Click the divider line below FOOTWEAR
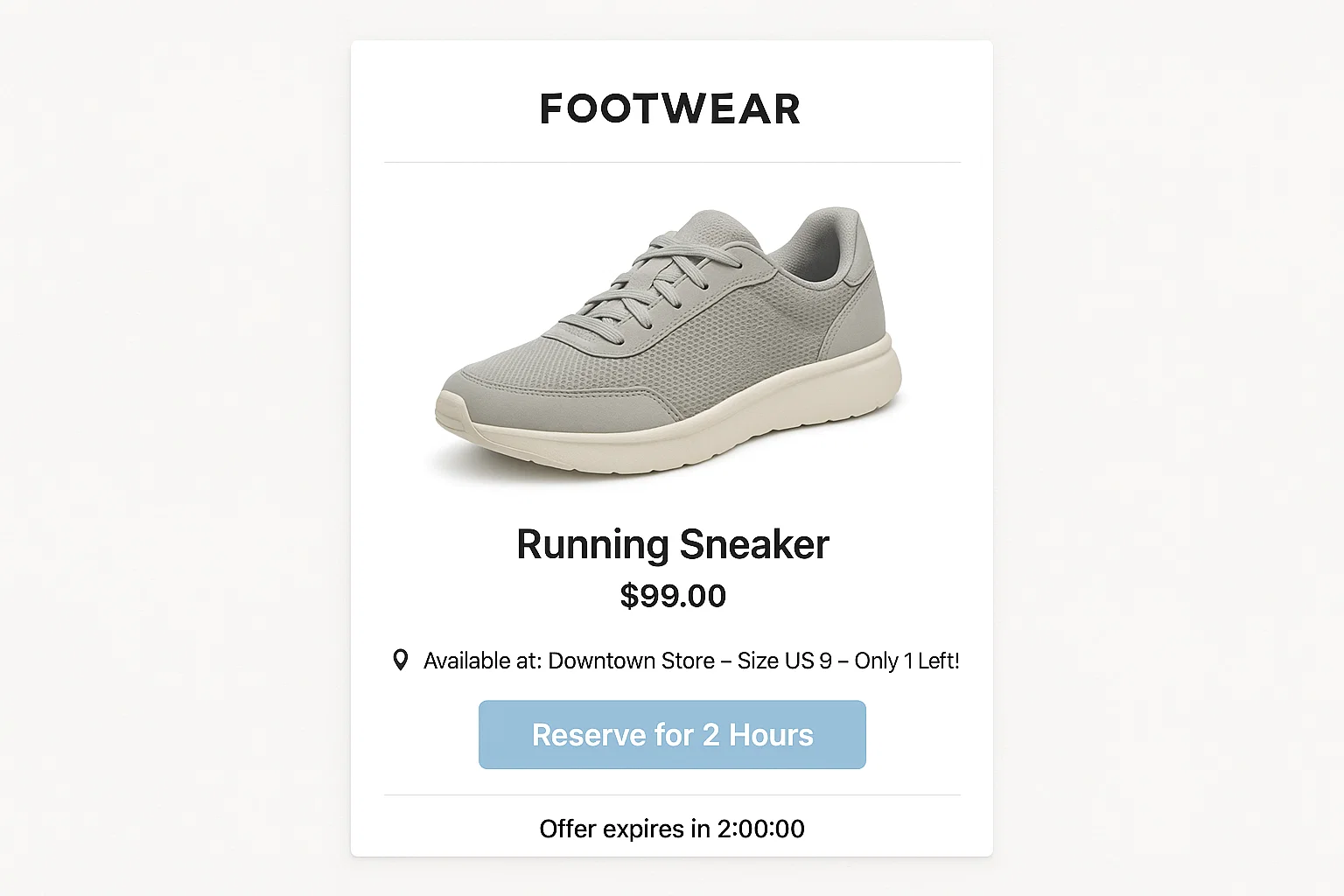This screenshot has width=1344, height=896. (x=672, y=162)
